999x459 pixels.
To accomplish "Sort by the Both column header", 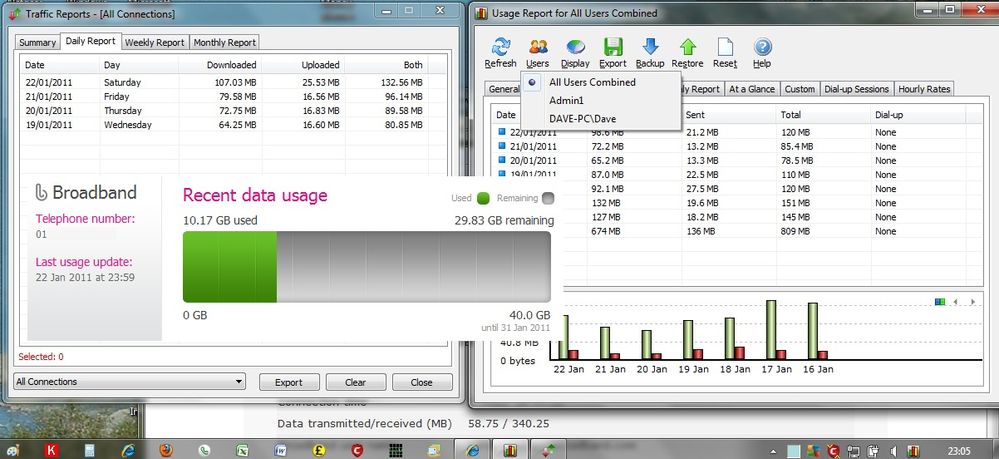I will click(387, 64).
